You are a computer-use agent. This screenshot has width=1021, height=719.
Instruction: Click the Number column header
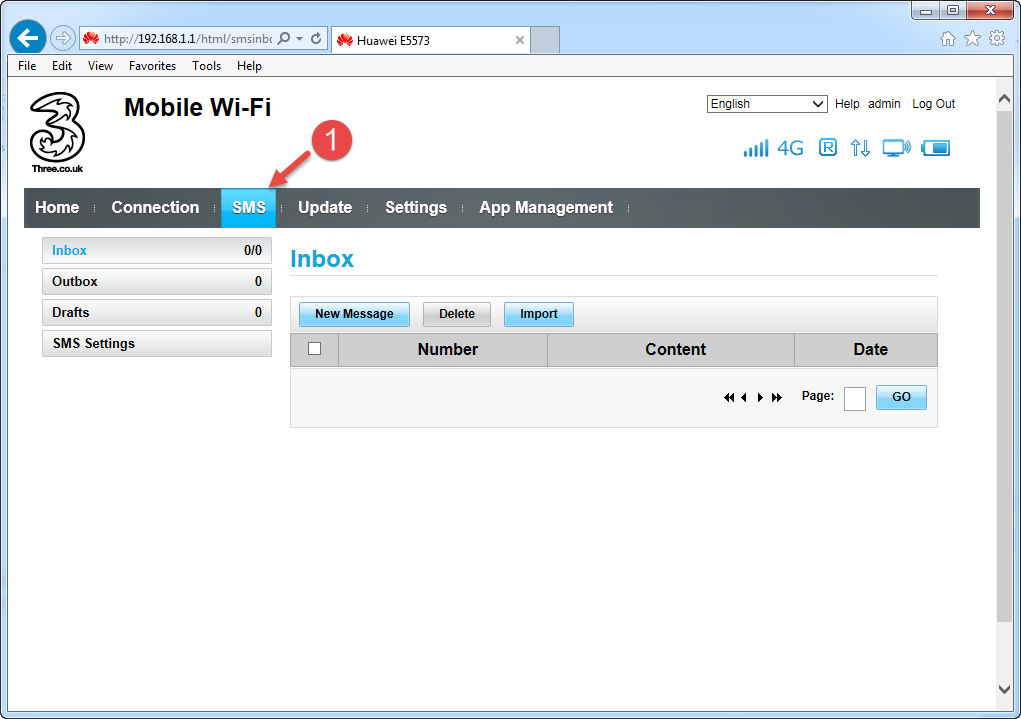pyautogui.click(x=443, y=350)
